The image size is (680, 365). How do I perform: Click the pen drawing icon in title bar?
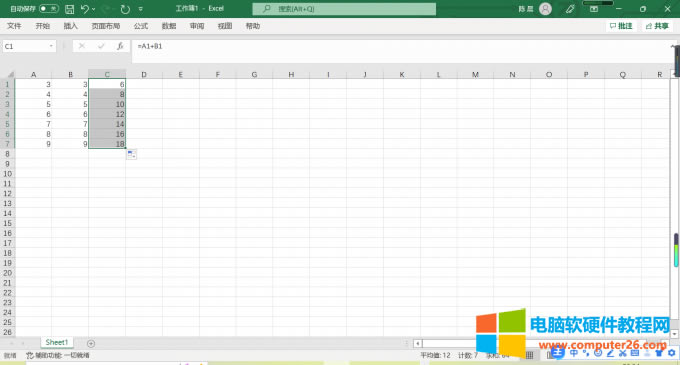tap(570, 9)
